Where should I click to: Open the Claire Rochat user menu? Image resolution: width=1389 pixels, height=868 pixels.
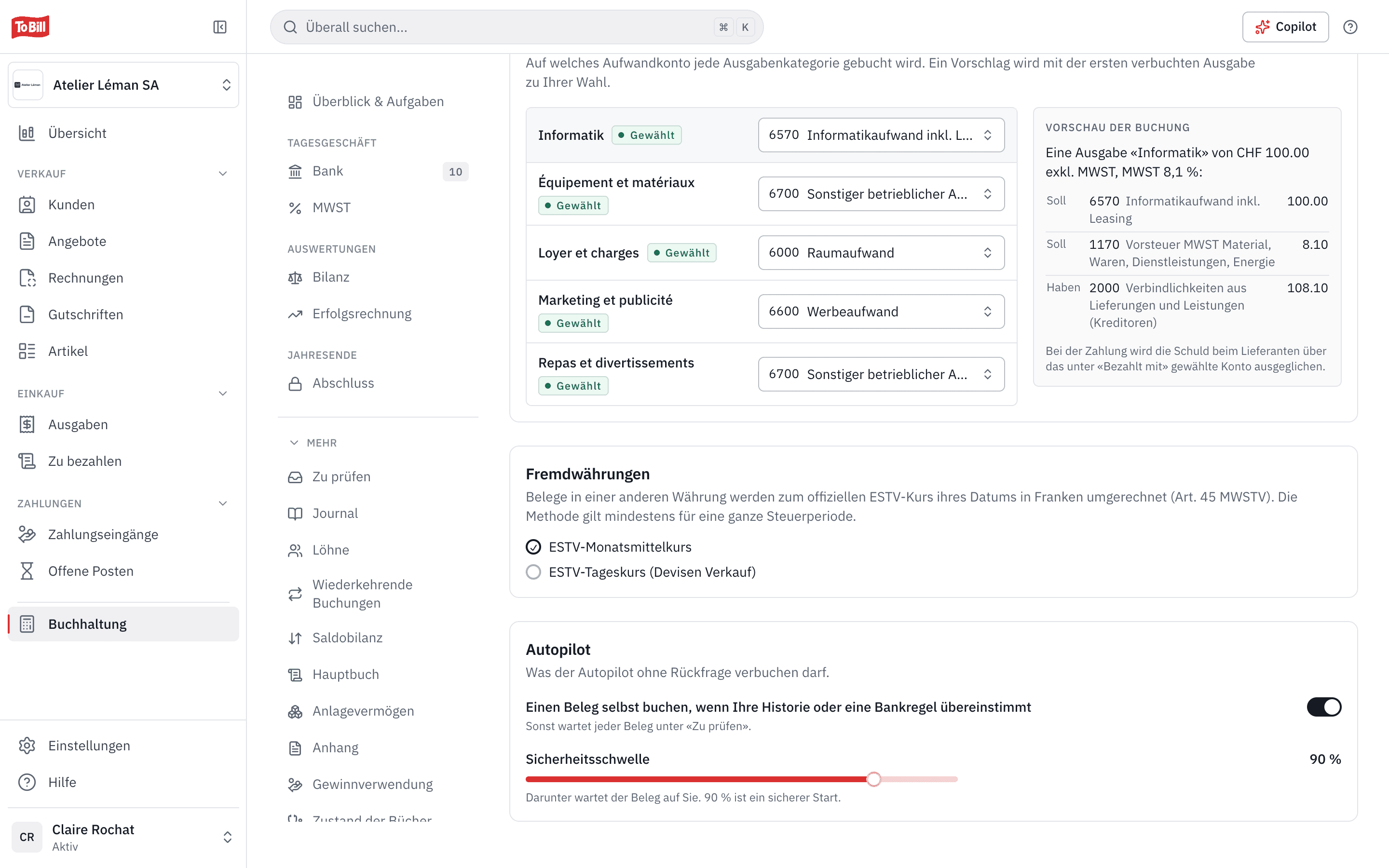click(123, 837)
